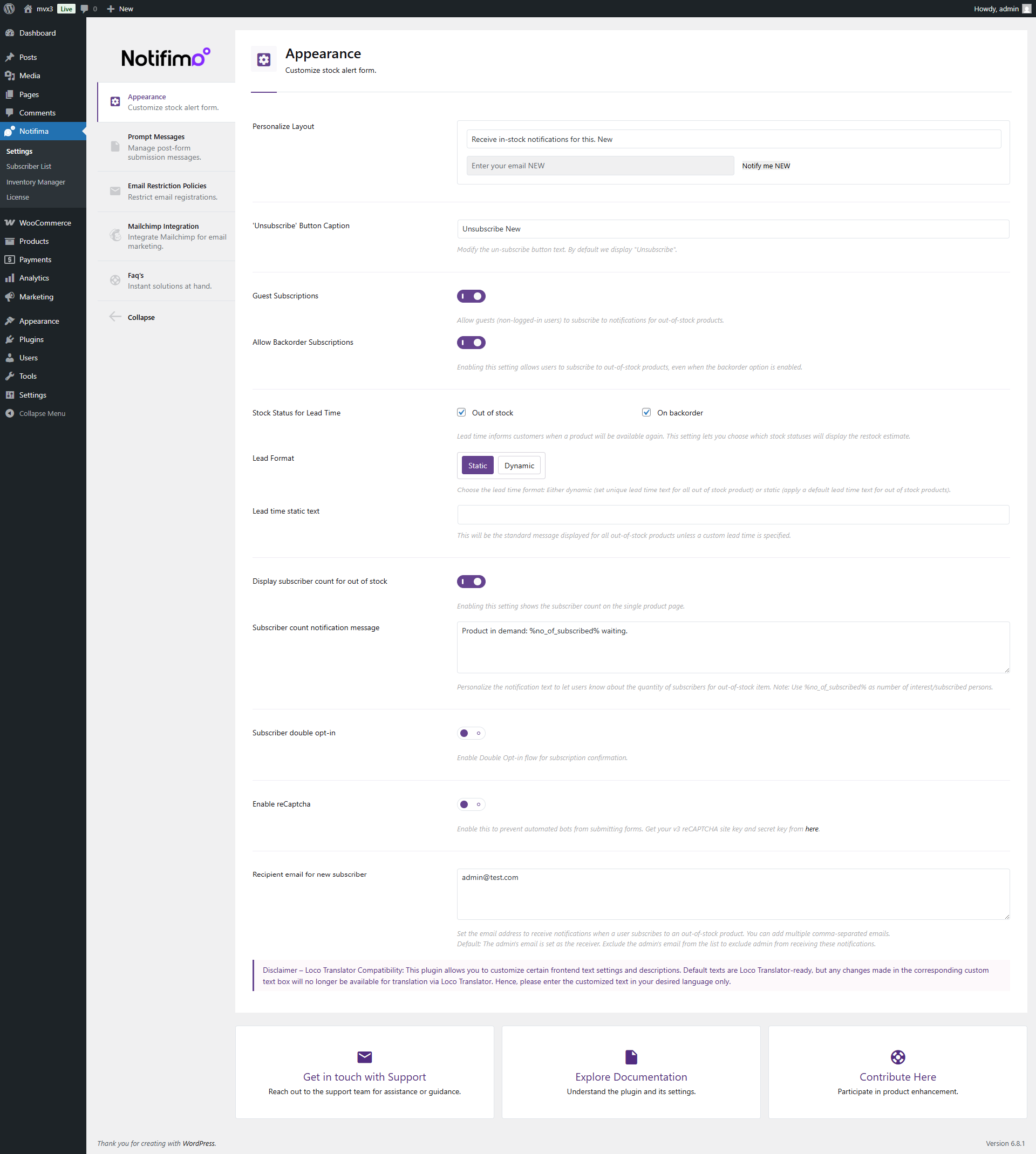Screen dimensions: 1036x1154
Task: Enable the reCaptcha toggle
Action: (x=471, y=804)
